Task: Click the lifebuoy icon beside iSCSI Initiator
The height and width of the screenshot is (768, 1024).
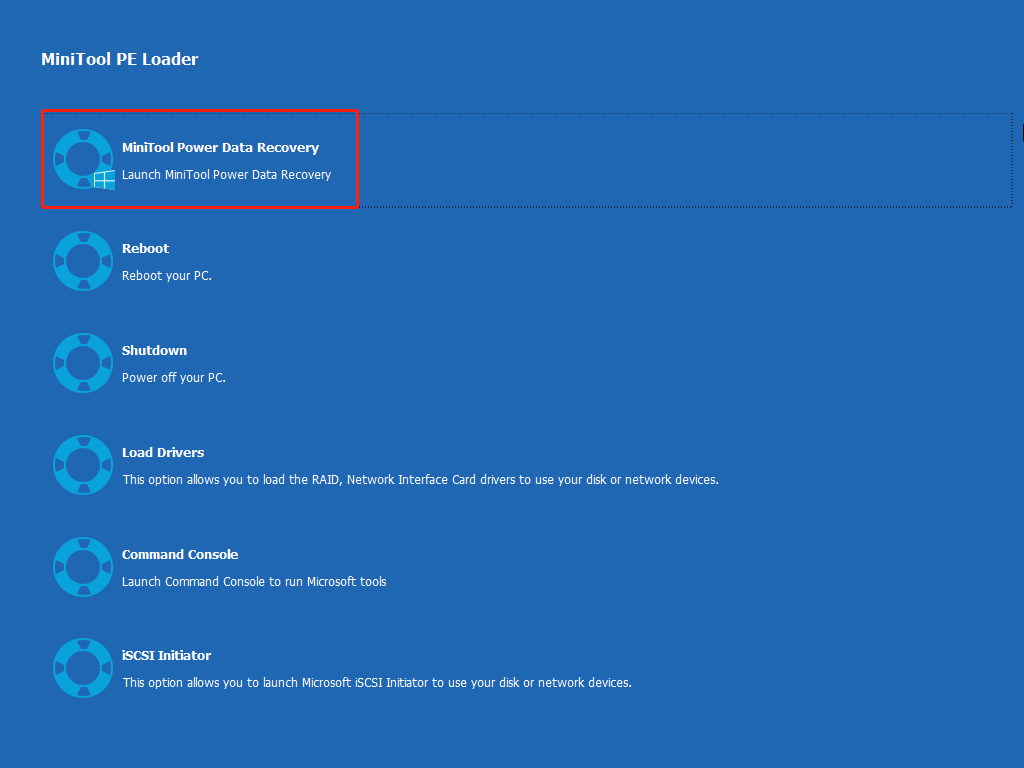Action: coord(83,668)
